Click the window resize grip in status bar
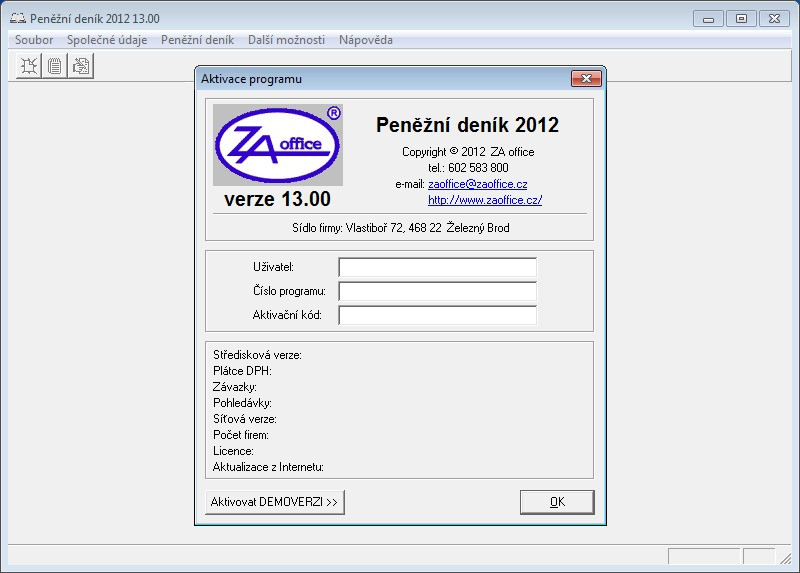 pyautogui.click(x=785, y=558)
